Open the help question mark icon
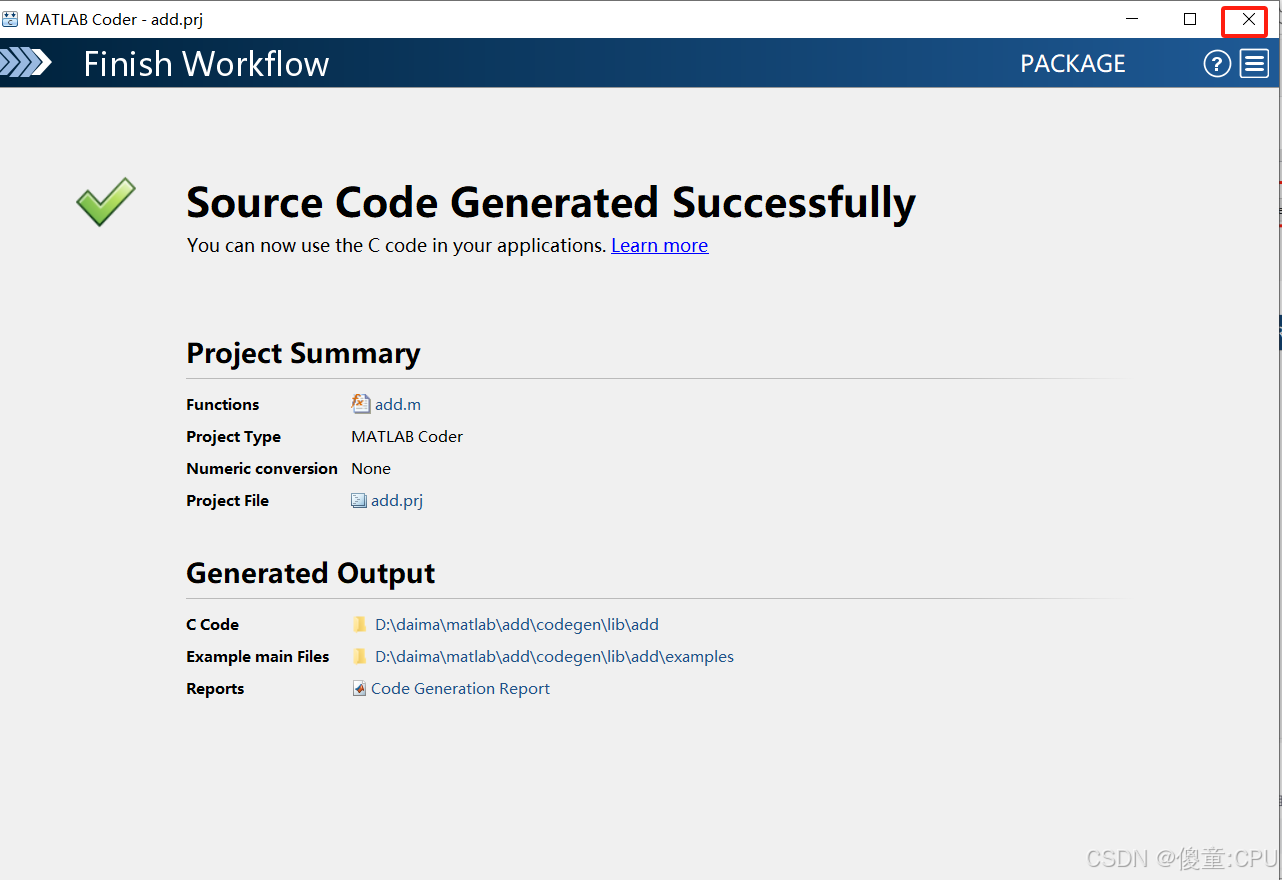Screen dimensions: 1282x880 [1217, 64]
